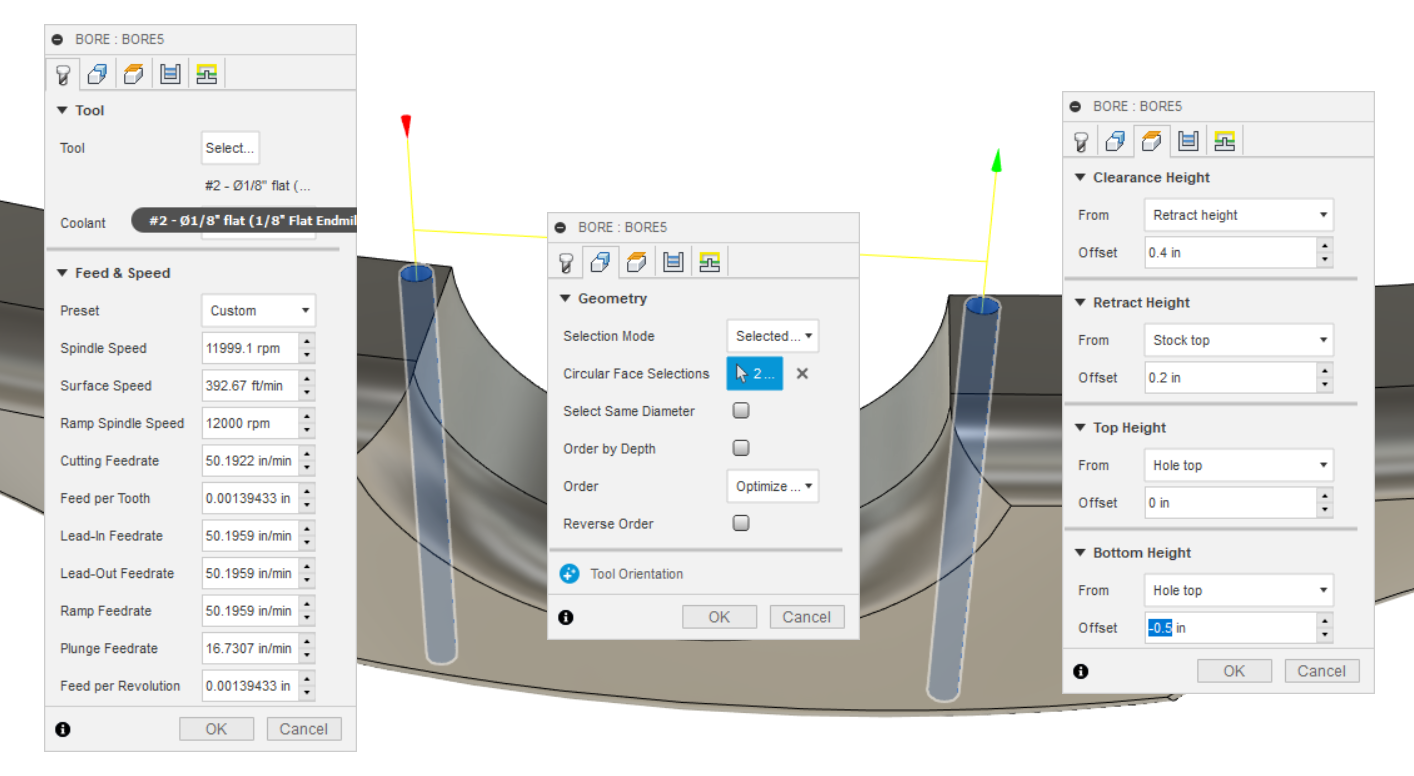
Task: Tick the Order by Depth checkbox
Action: (x=741, y=448)
